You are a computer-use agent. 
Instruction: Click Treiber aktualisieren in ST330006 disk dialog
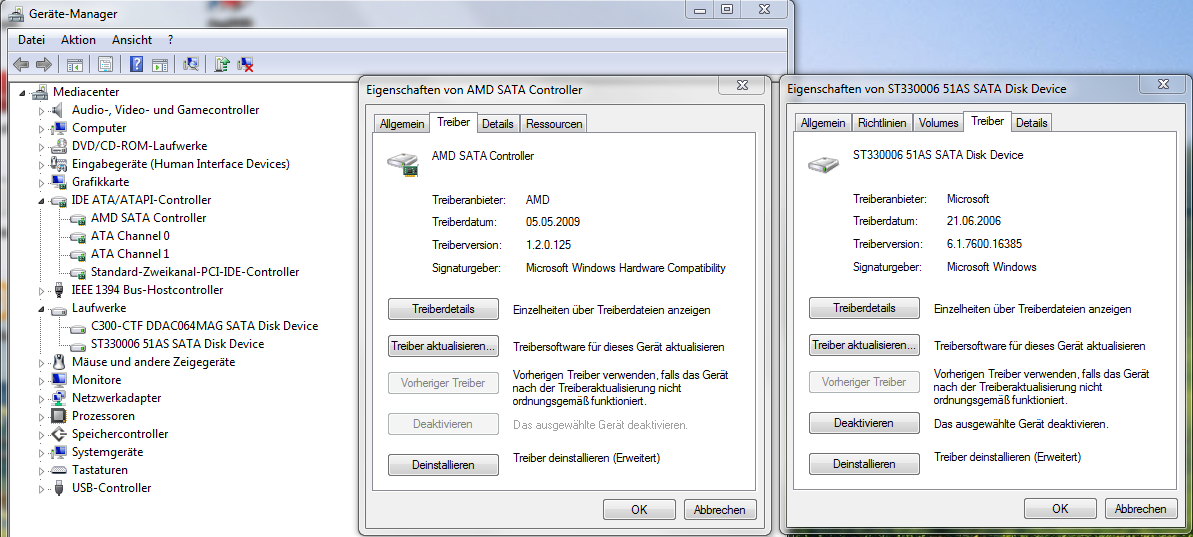pyautogui.click(x=864, y=345)
